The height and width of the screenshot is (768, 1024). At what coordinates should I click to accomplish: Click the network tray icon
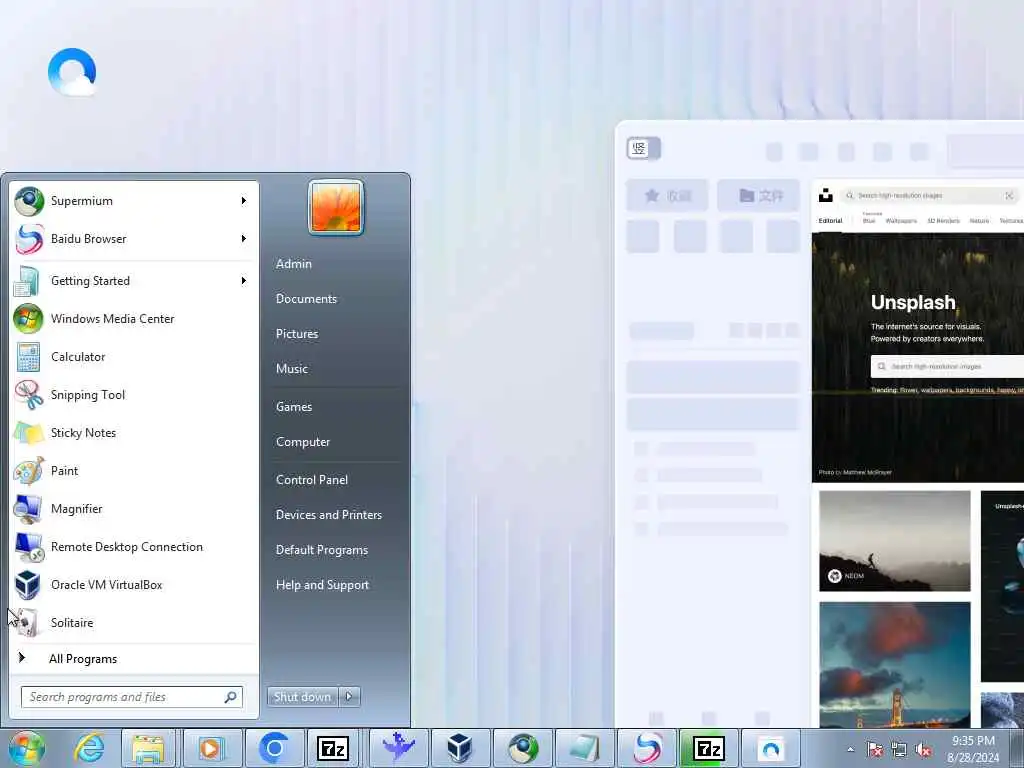click(x=899, y=749)
